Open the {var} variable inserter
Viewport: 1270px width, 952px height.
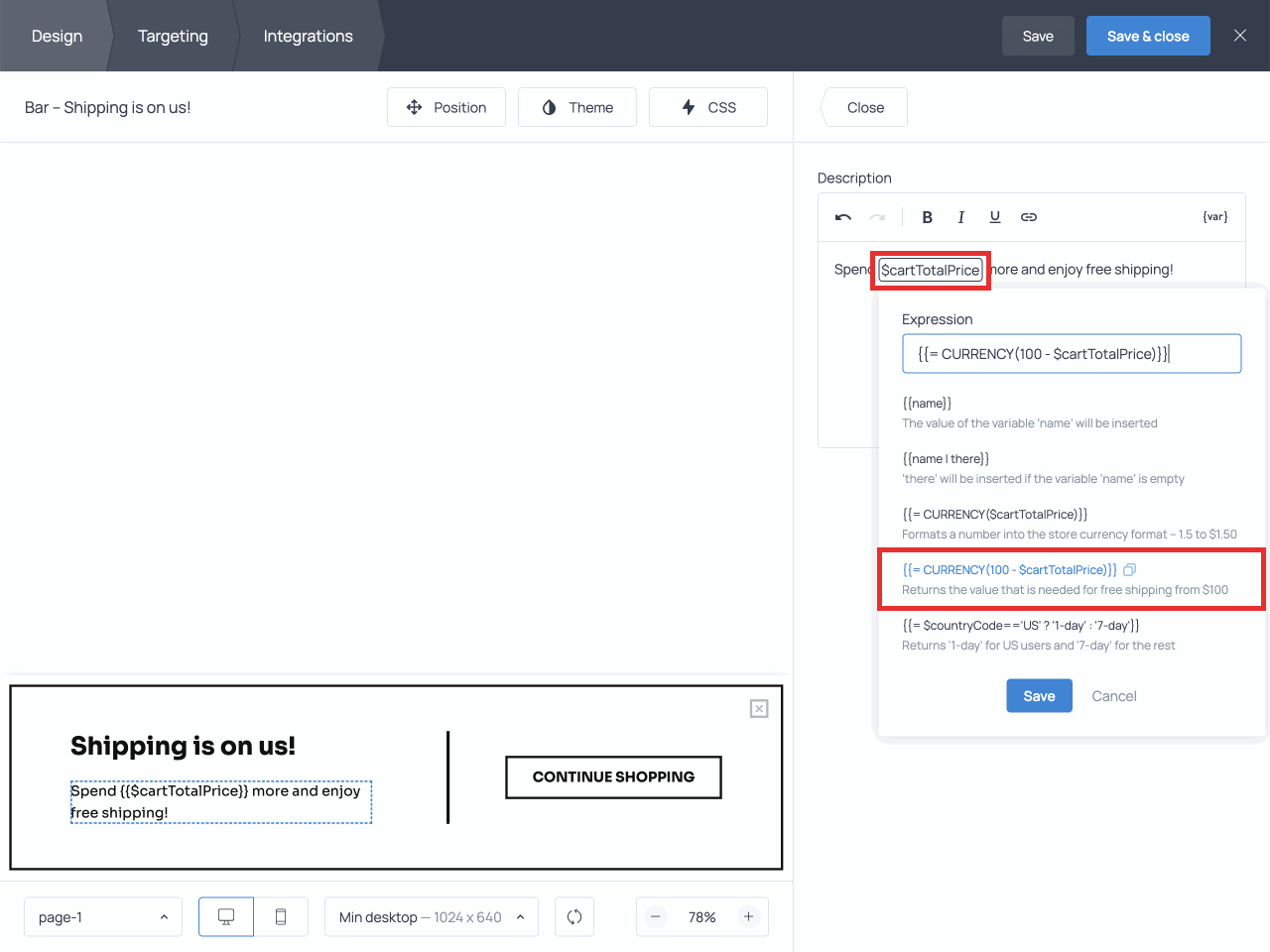[1214, 217]
